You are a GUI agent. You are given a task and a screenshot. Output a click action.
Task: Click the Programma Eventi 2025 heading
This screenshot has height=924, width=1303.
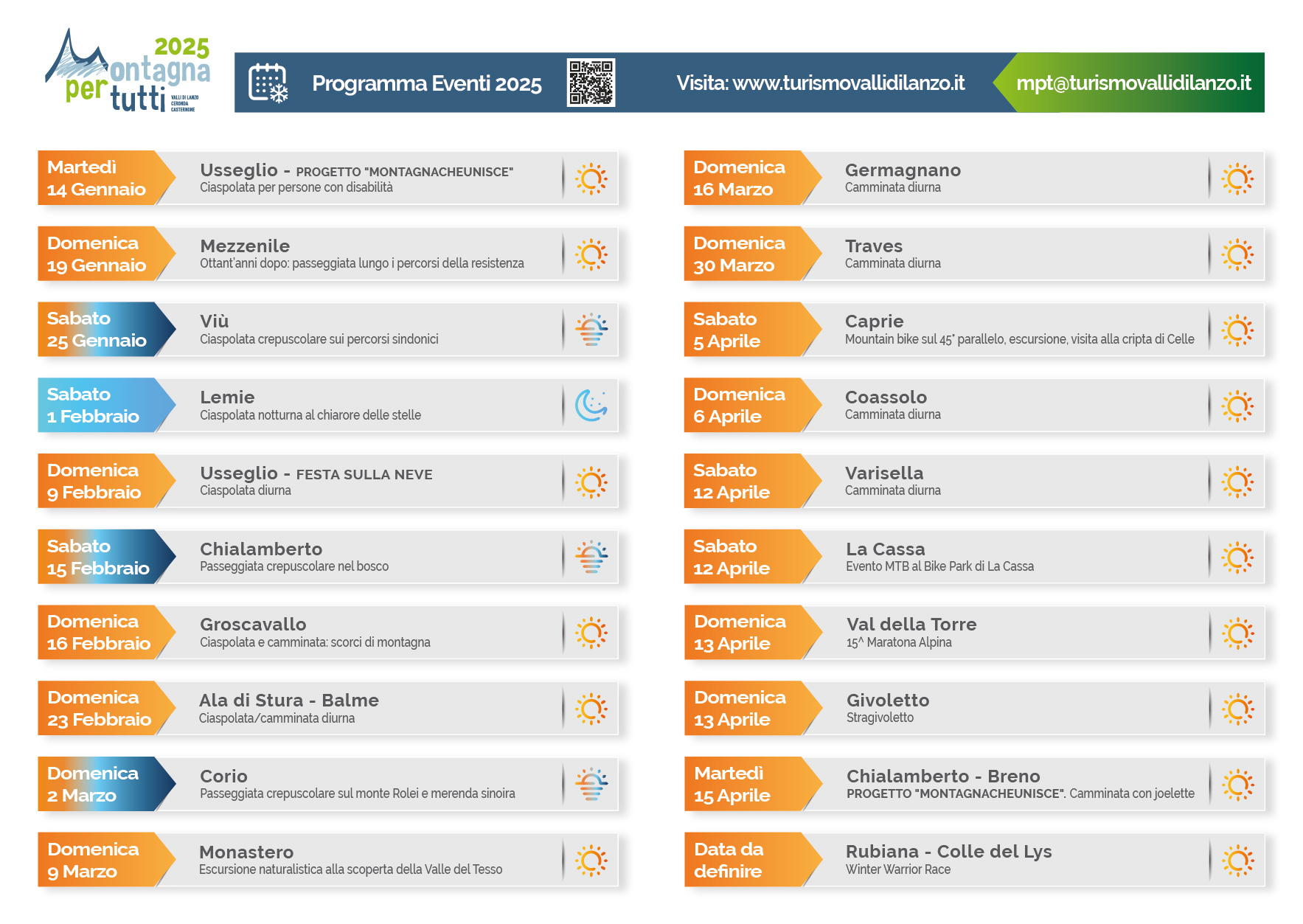[426, 83]
